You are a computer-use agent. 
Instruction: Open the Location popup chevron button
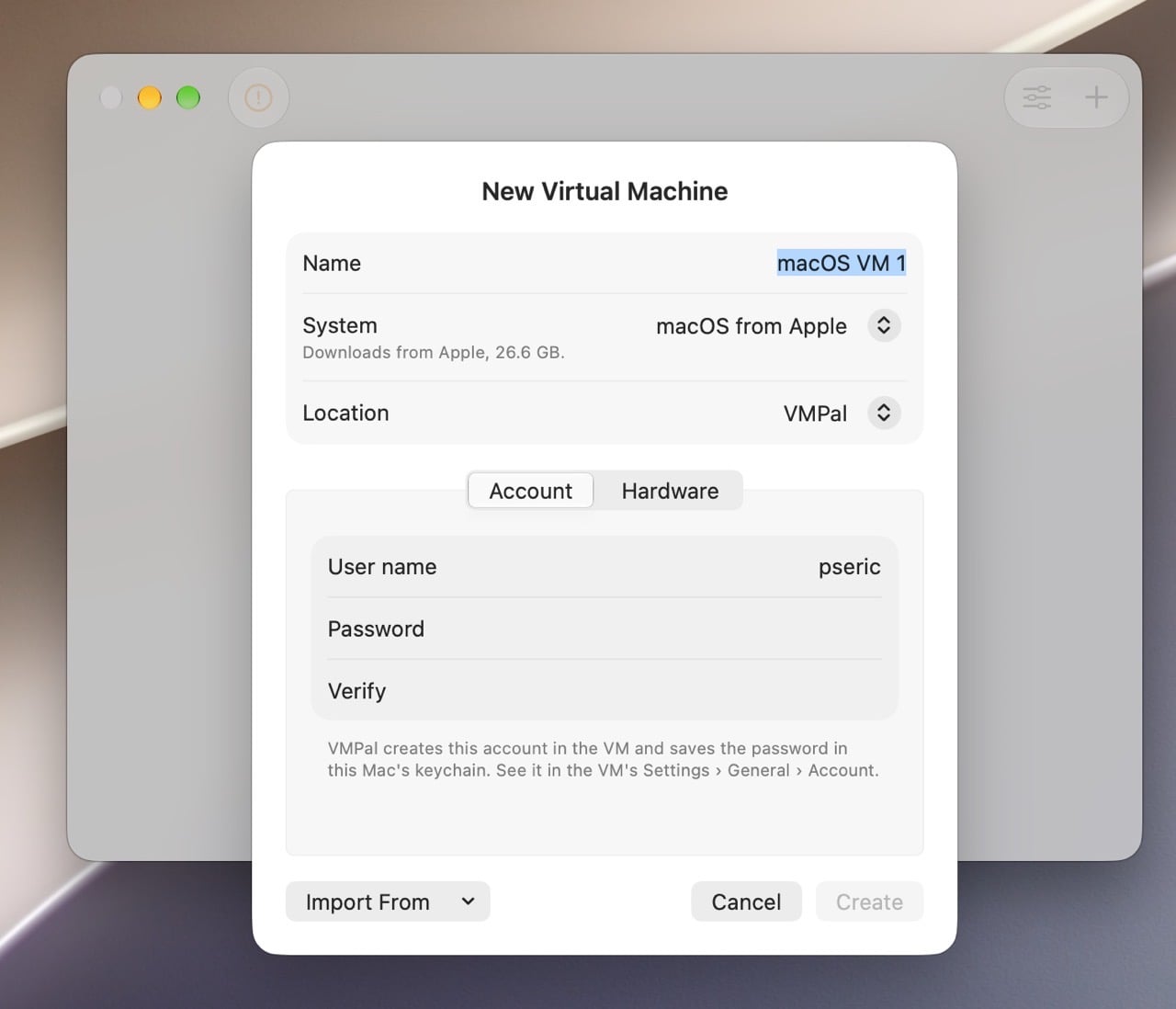click(884, 413)
